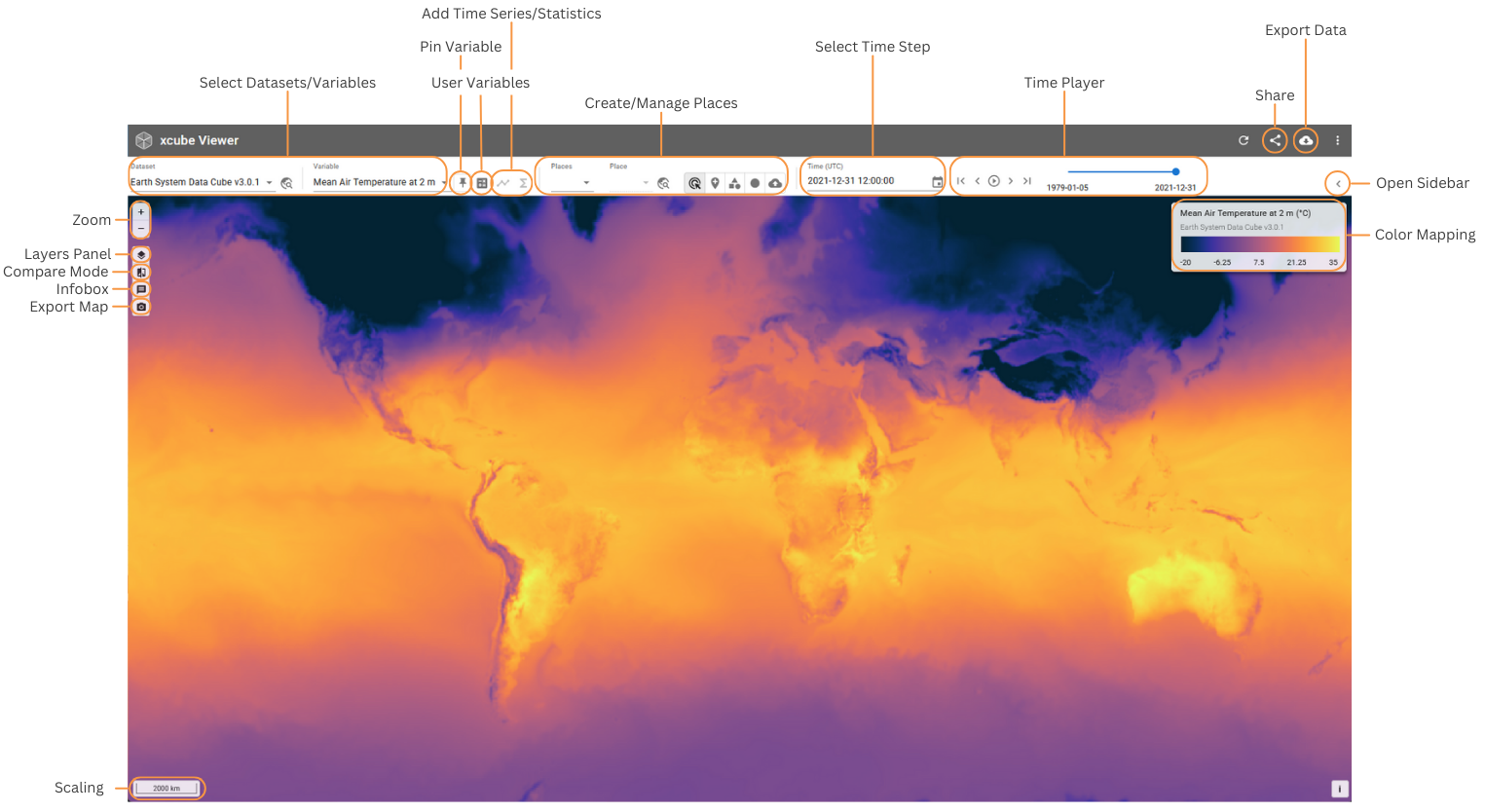
Task: Click the add circle place tool
Action: [x=755, y=183]
